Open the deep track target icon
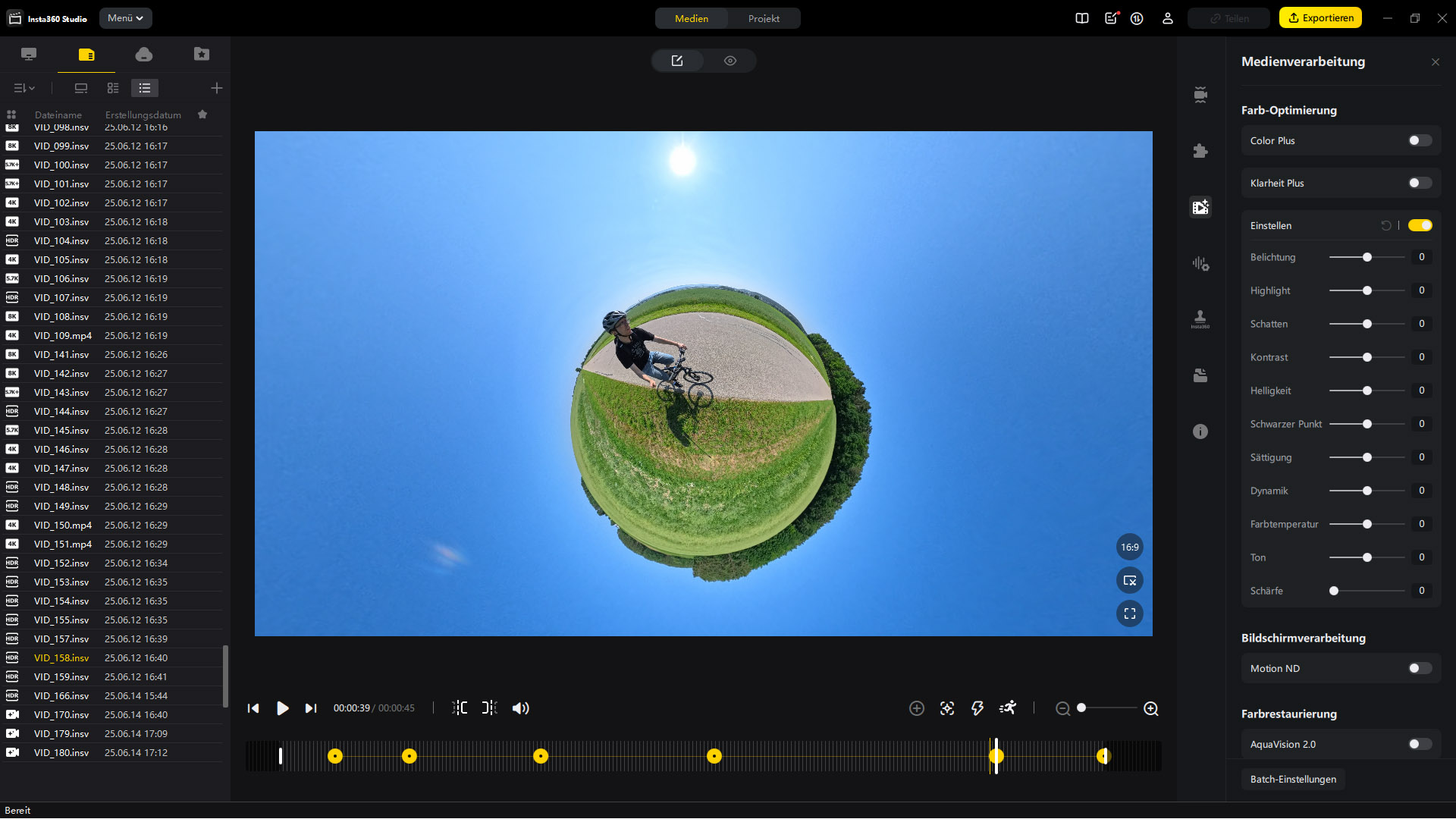The height and width of the screenshot is (819, 1456). [947, 708]
